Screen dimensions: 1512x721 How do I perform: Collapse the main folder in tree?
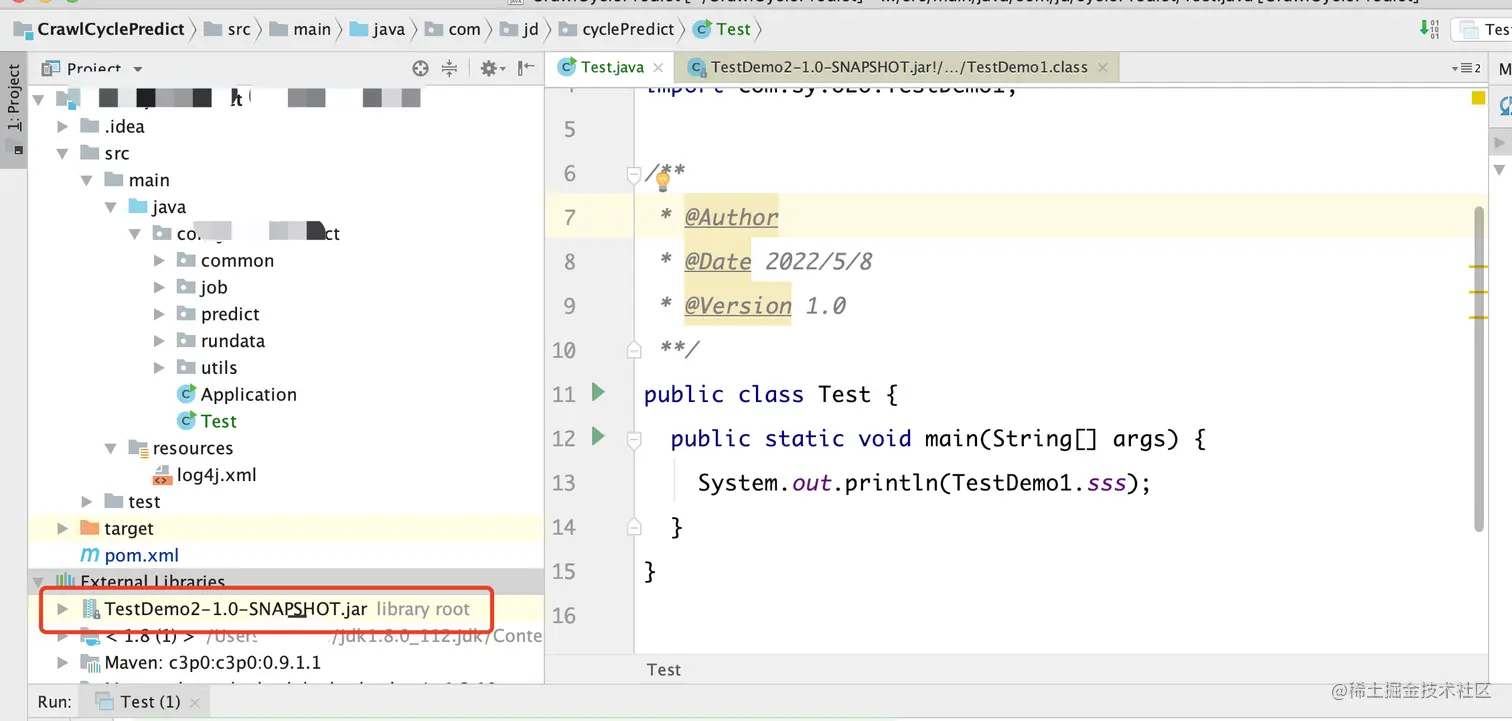pyautogui.click(x=87, y=180)
